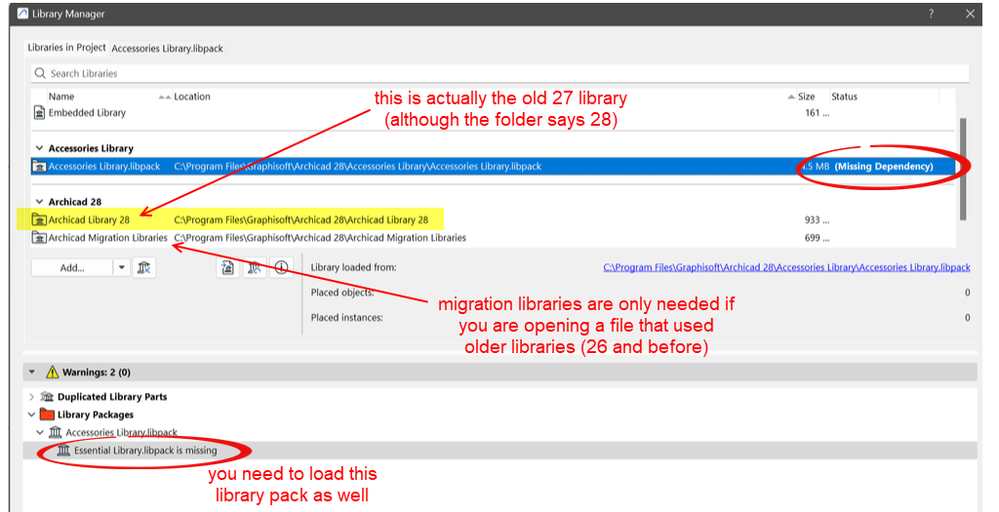Click the remove library icon next to Add
Image resolution: width=999 pixels, height=512 pixels.
145,268
